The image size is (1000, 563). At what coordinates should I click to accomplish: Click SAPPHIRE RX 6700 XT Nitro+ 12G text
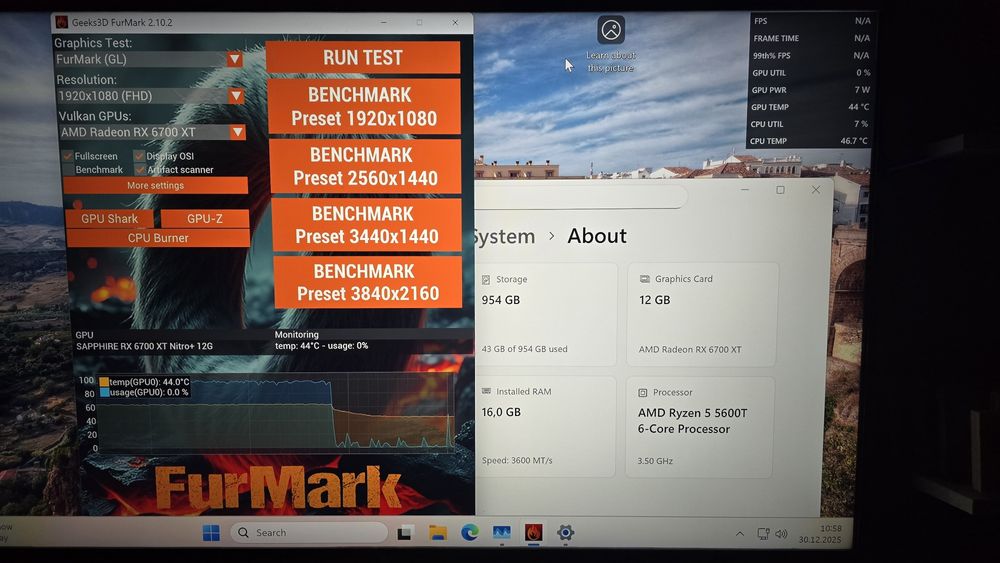(144, 346)
